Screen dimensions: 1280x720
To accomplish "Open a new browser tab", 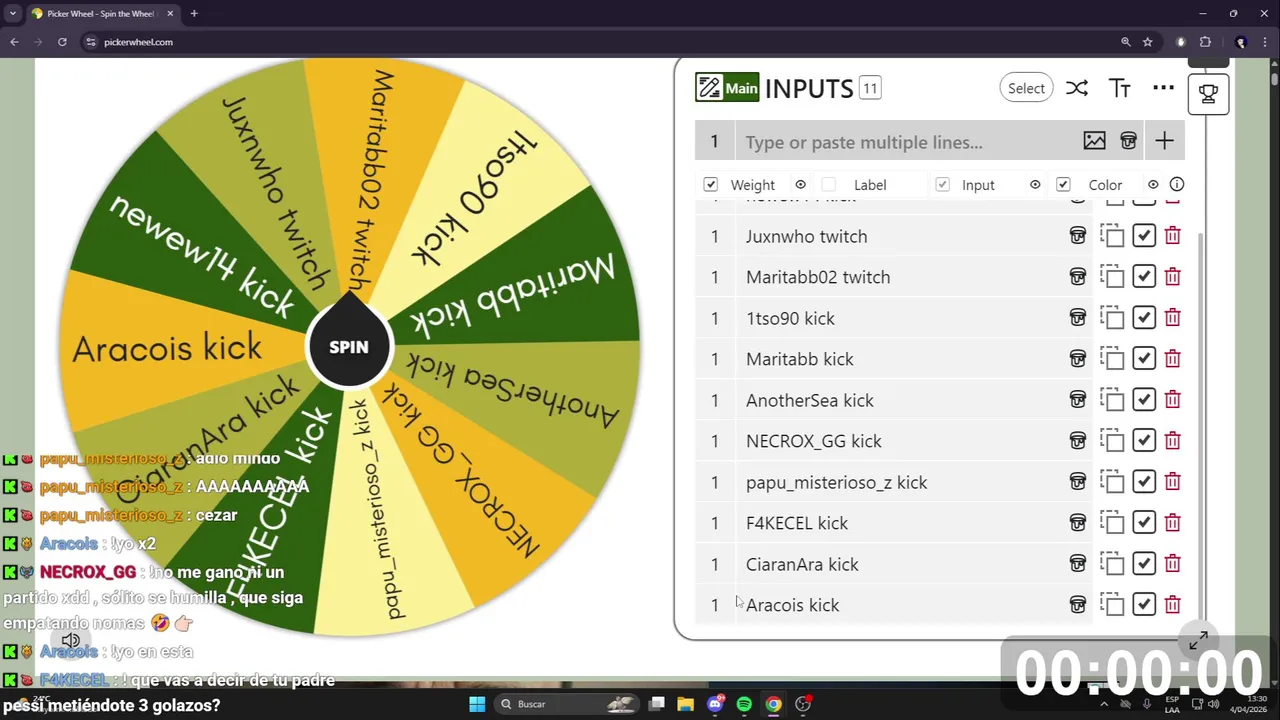I will (194, 14).
